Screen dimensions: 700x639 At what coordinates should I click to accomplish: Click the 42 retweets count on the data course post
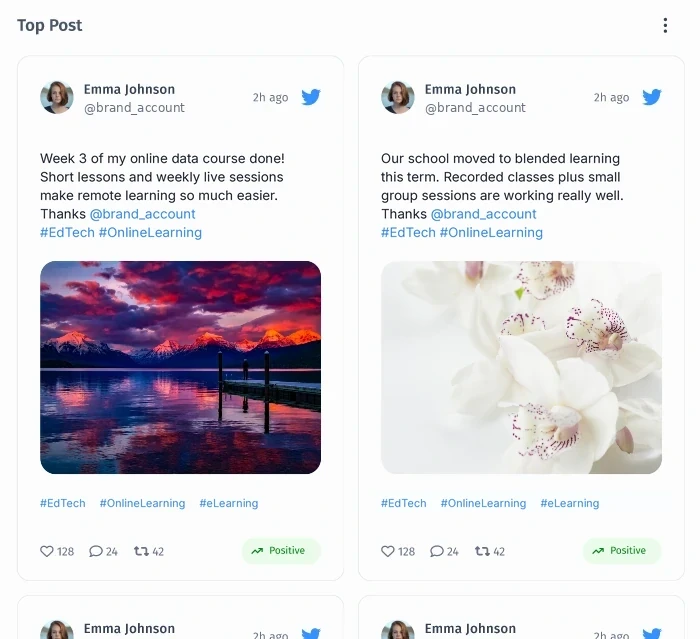coord(158,551)
